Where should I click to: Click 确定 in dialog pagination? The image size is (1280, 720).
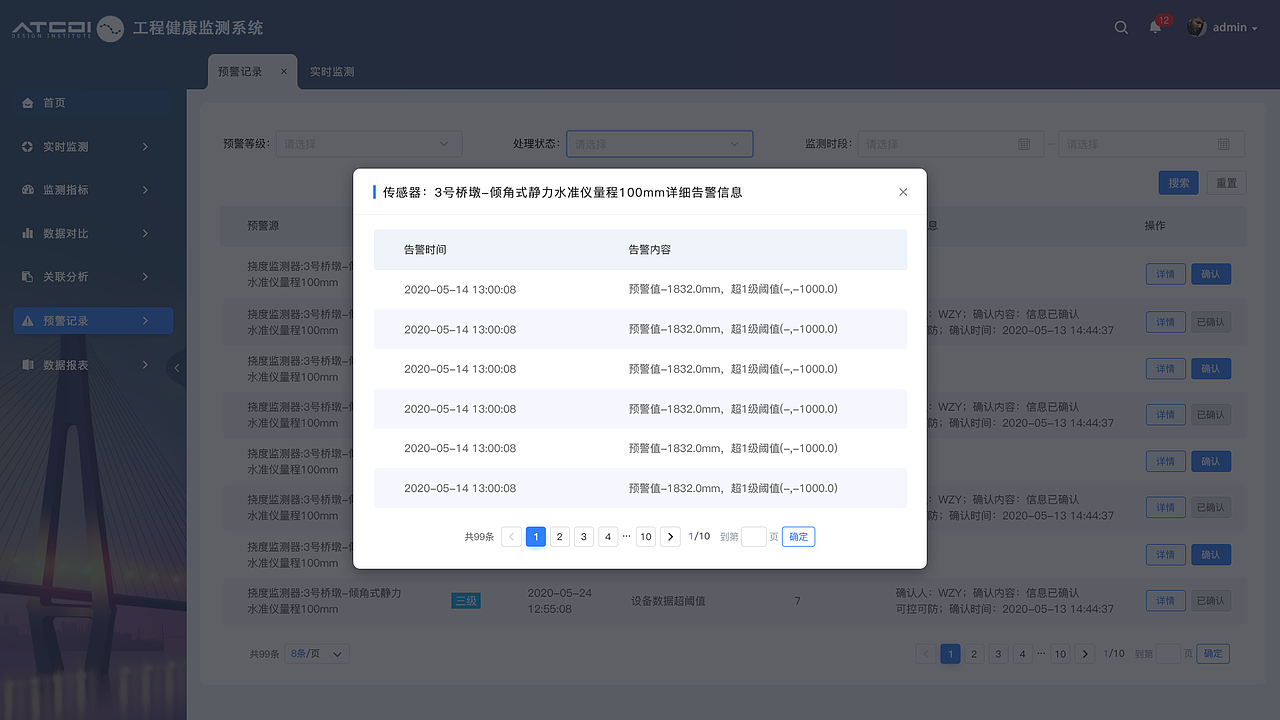(x=799, y=537)
